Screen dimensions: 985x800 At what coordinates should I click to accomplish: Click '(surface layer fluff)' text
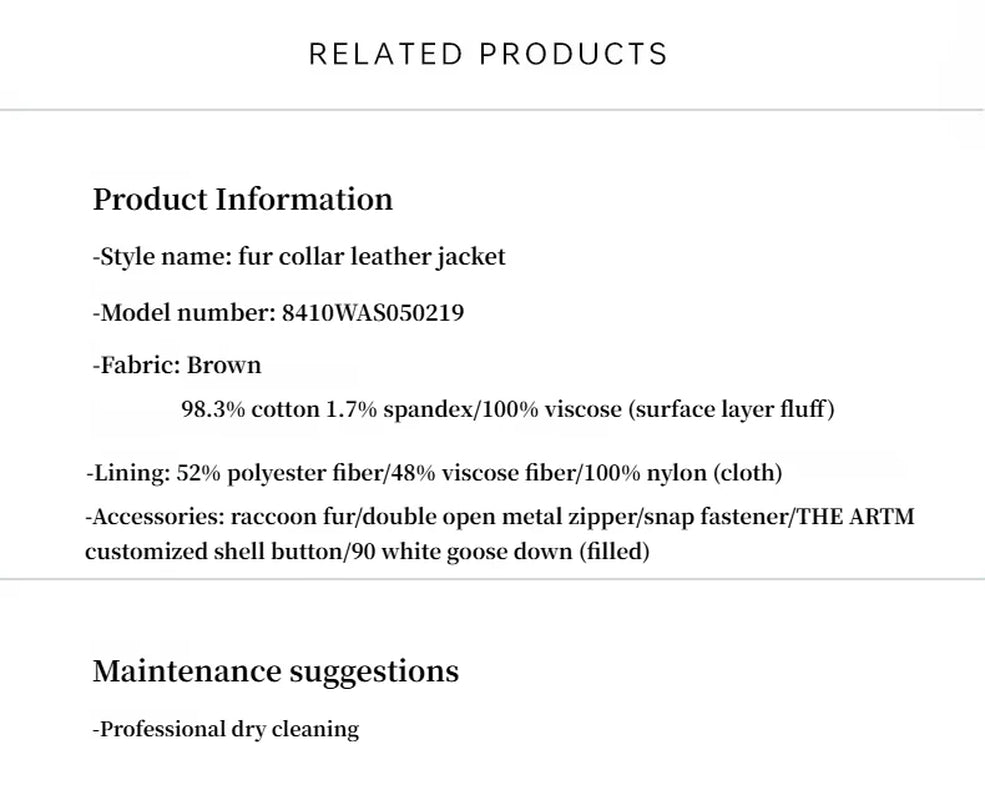tap(731, 409)
